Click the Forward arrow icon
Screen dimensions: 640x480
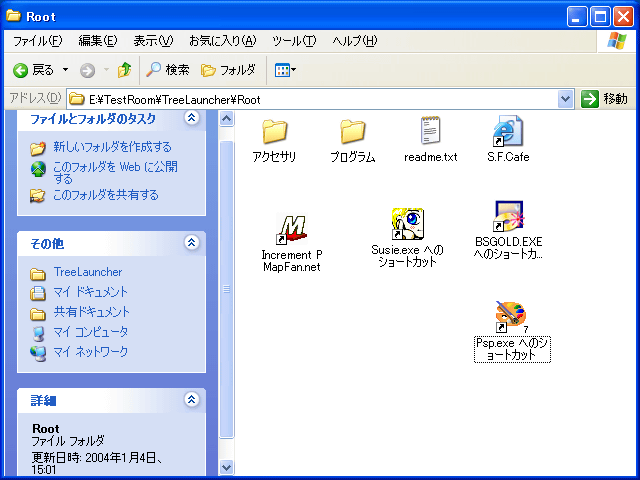87,70
